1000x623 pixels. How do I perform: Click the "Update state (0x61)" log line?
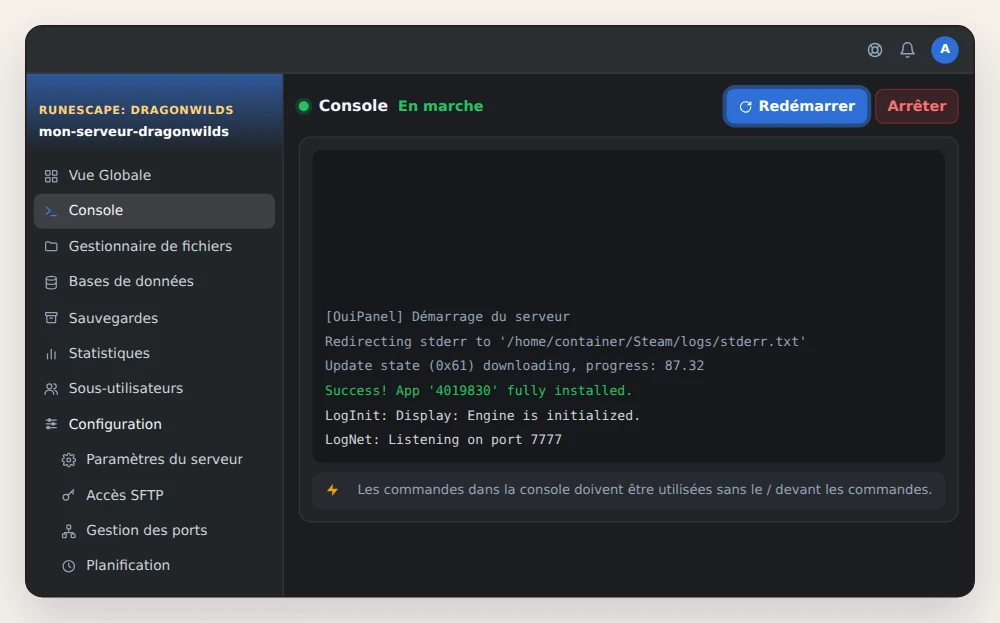coord(514,366)
